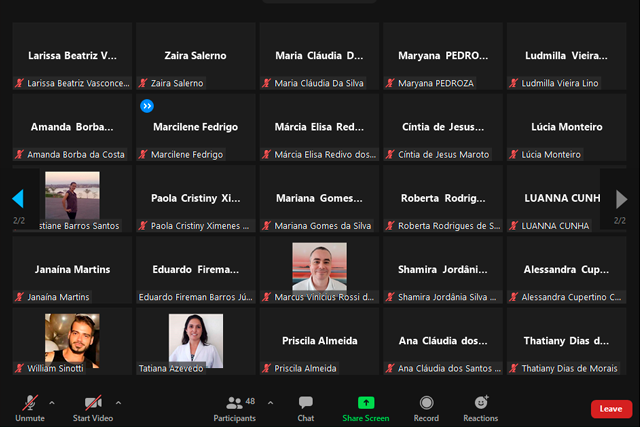Click the green Share Screen icon
The width and height of the screenshot is (640, 427).
point(366,405)
